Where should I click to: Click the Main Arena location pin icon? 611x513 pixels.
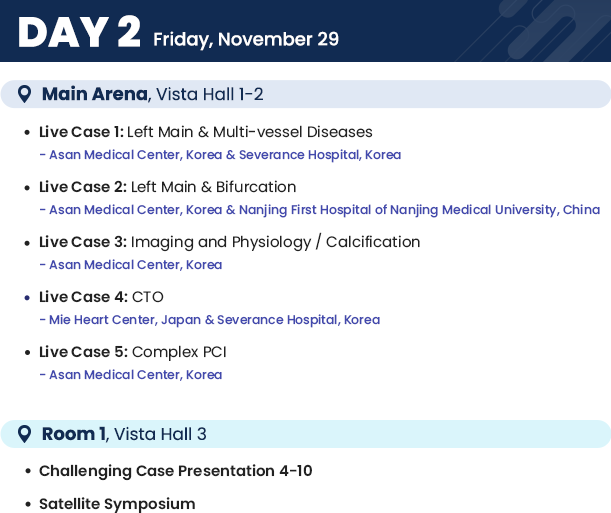pyautogui.click(x=25, y=94)
